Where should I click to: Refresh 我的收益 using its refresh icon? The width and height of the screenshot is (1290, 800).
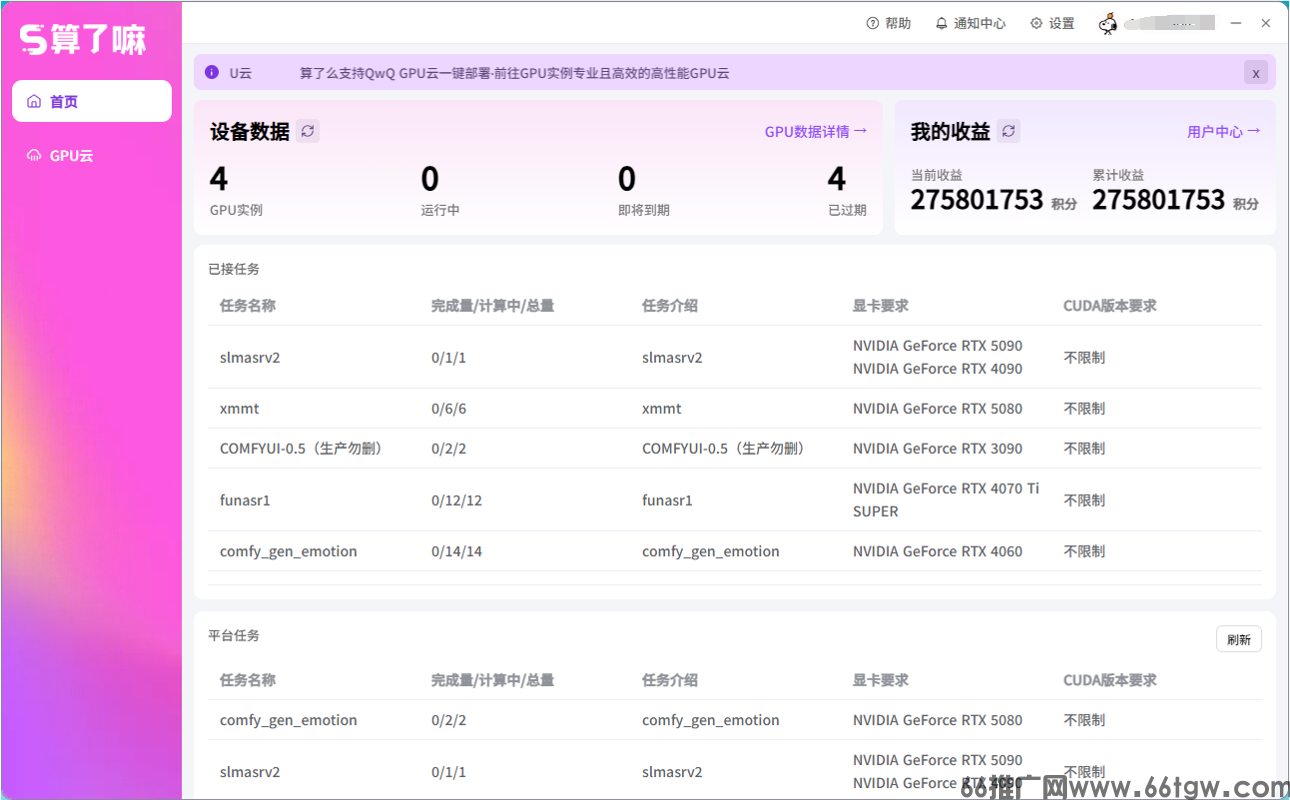coord(1009,131)
